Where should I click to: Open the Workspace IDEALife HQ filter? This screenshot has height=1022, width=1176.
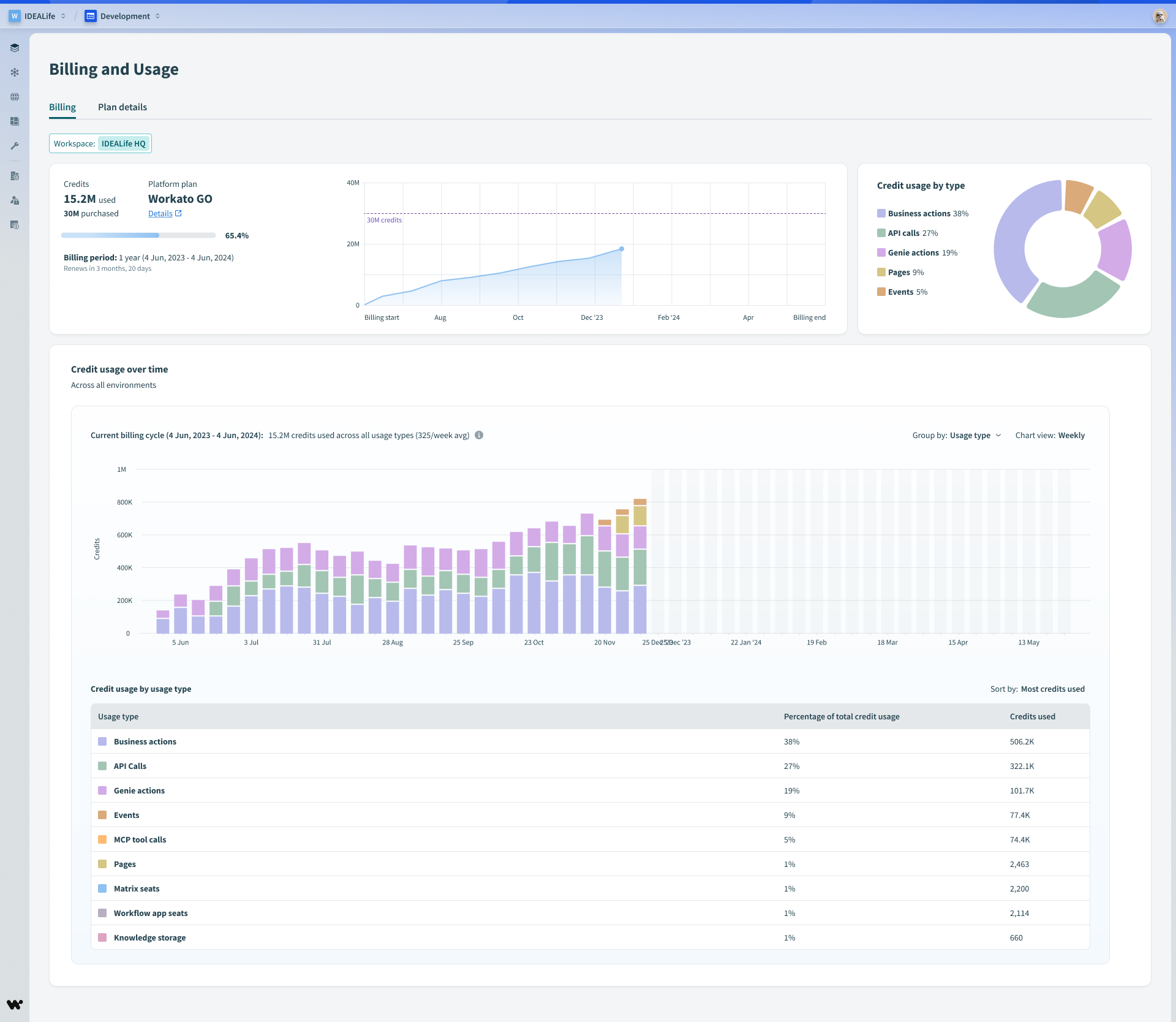[x=100, y=143]
